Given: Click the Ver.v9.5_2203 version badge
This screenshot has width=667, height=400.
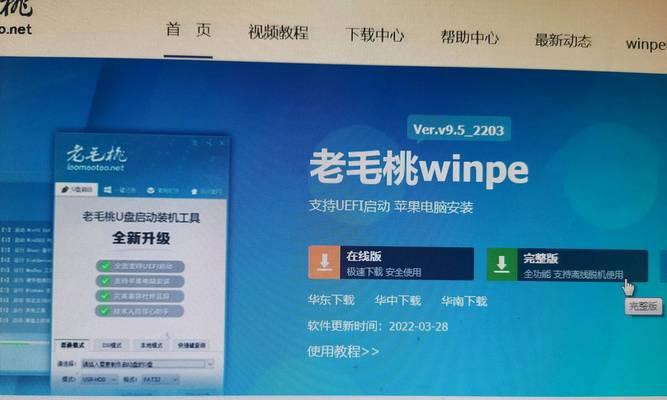Looking at the screenshot, I should click(x=459, y=130).
